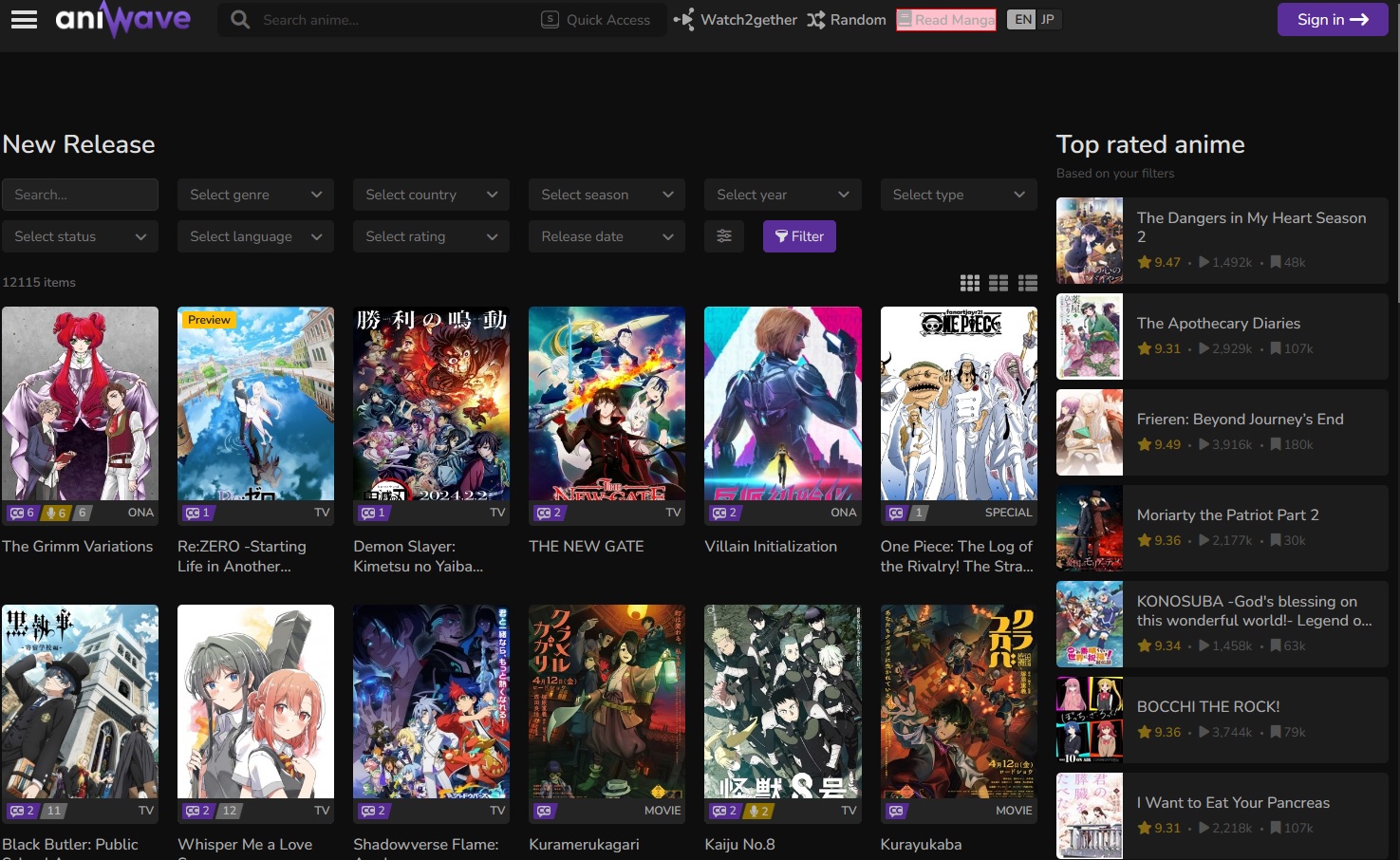The width and height of the screenshot is (1400, 860).
Task: Switch to medium grid view icon
Action: pyautogui.click(x=999, y=283)
